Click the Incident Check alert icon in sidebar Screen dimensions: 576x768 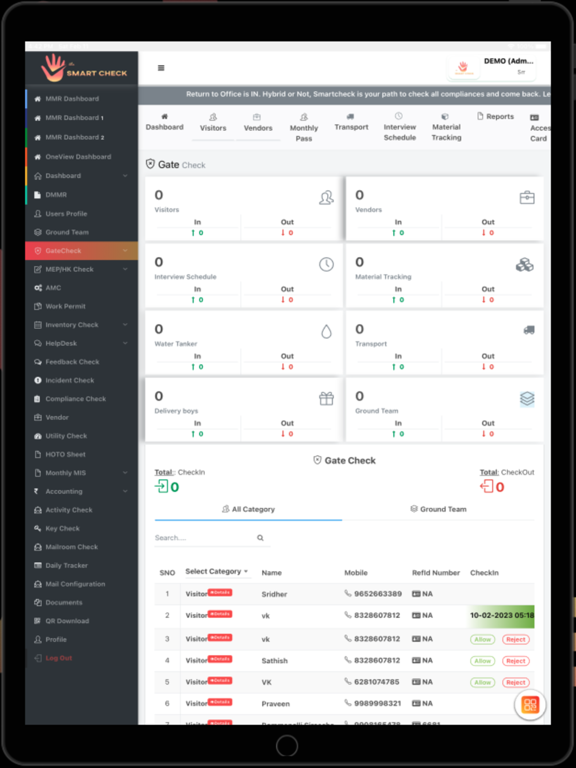click(38, 381)
